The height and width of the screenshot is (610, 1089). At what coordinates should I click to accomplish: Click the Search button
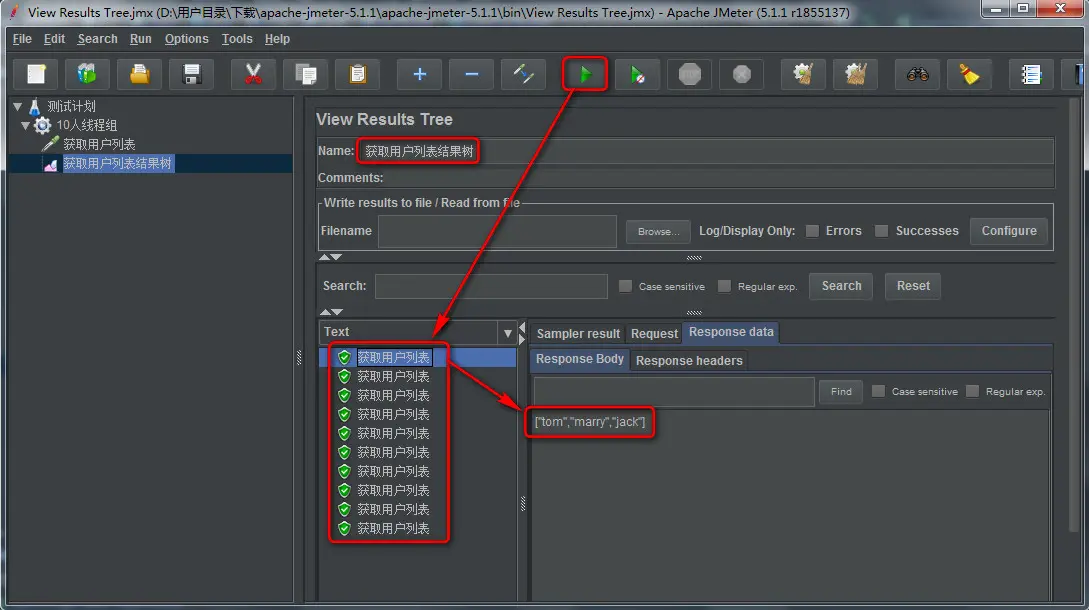841,286
